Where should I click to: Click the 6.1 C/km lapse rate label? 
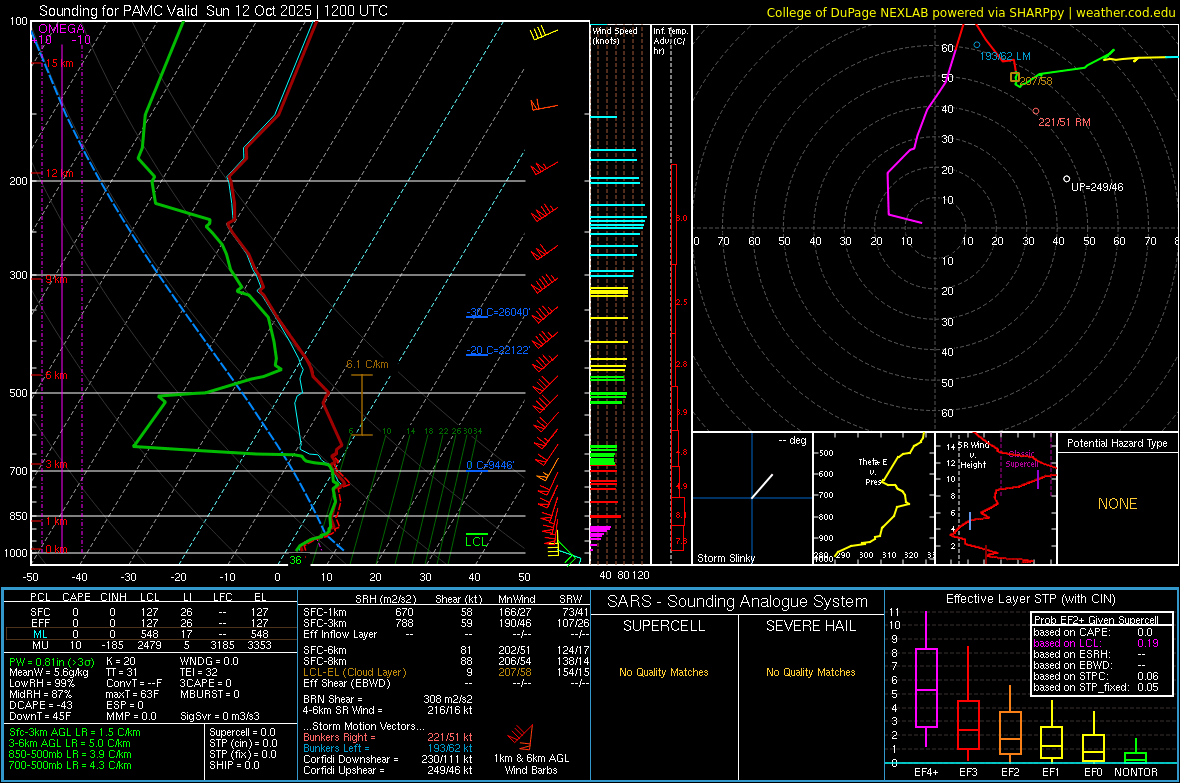pyautogui.click(x=367, y=364)
